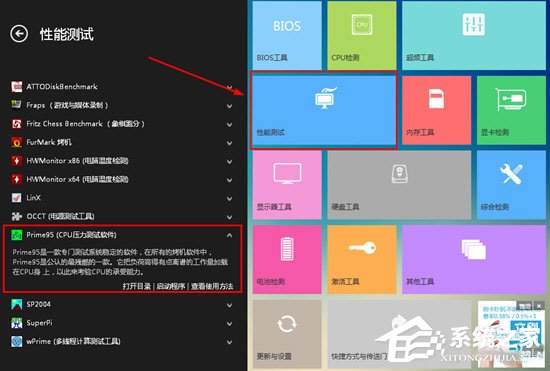Click the FurMark app icon
The height and width of the screenshot is (371, 550).
[x=16, y=142]
